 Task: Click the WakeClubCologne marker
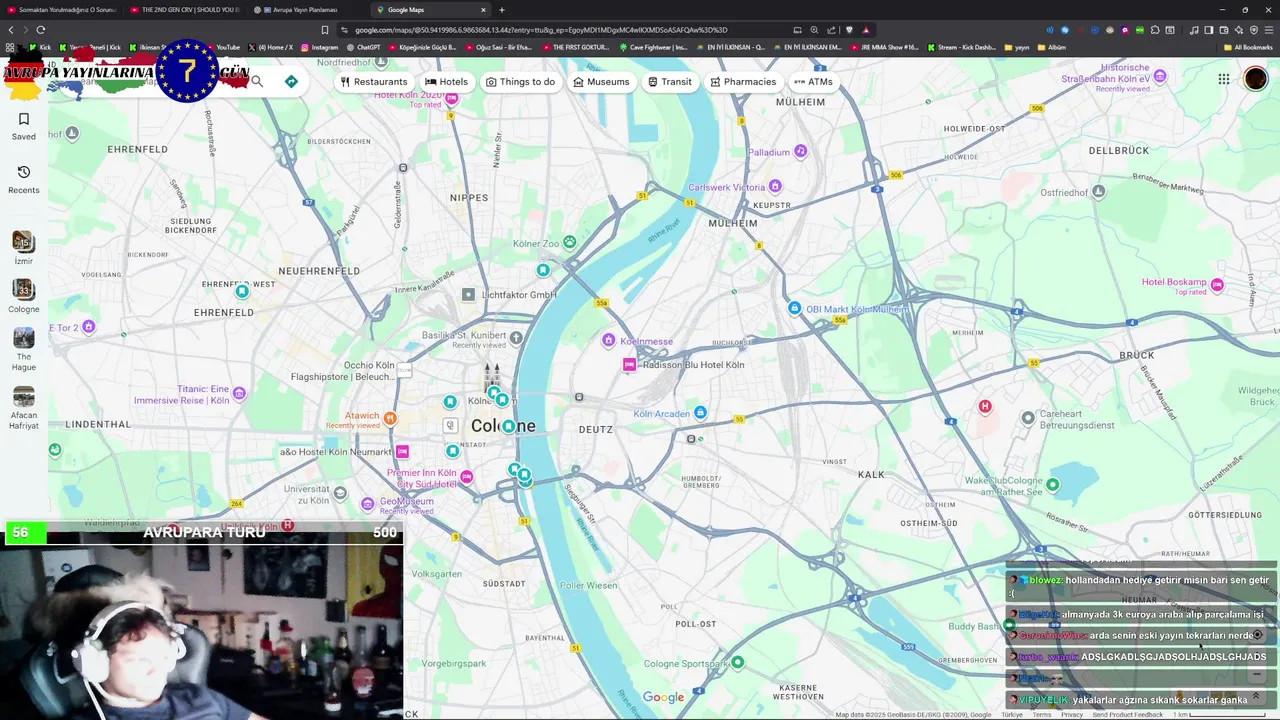click(1052, 485)
